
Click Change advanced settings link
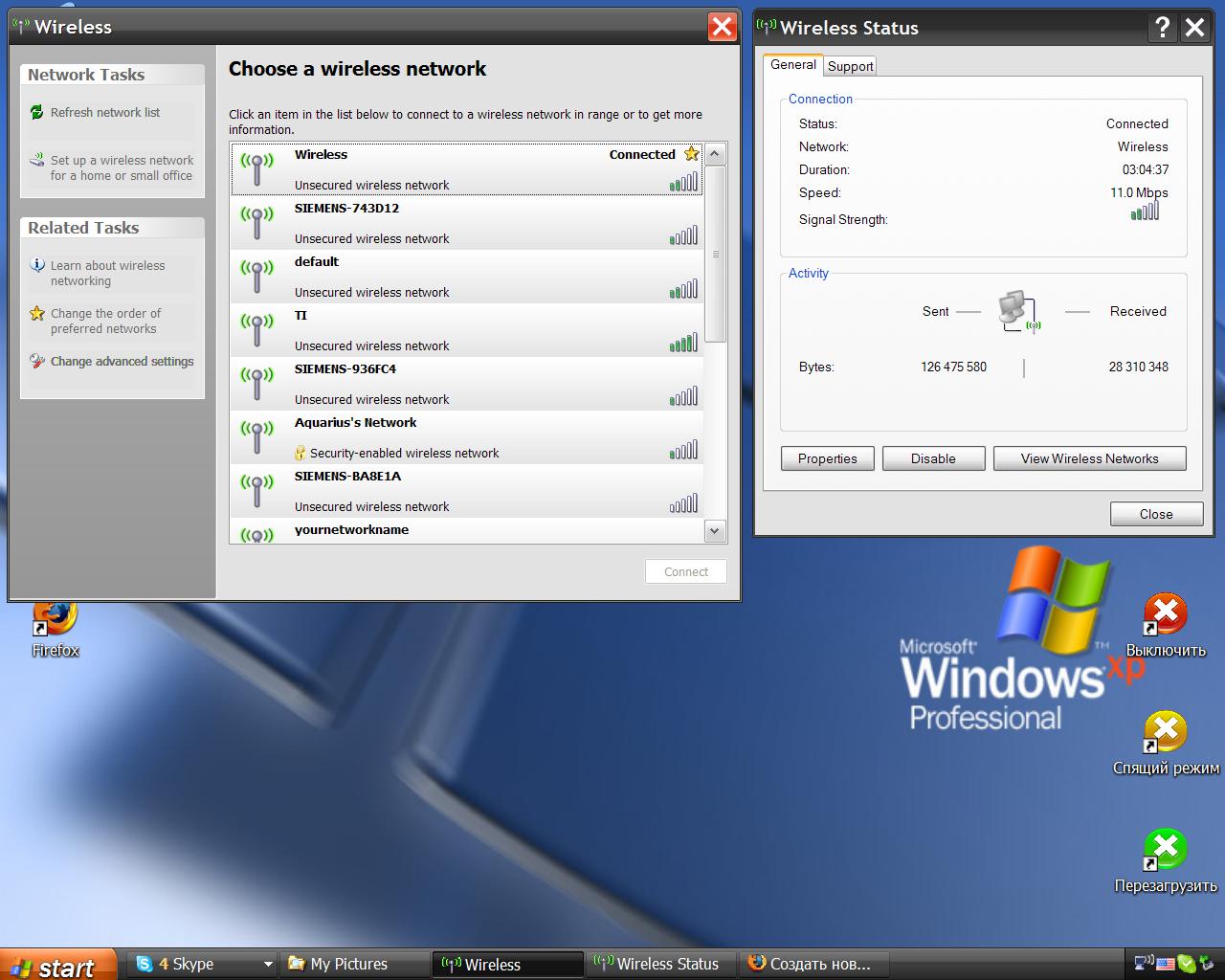tap(122, 362)
